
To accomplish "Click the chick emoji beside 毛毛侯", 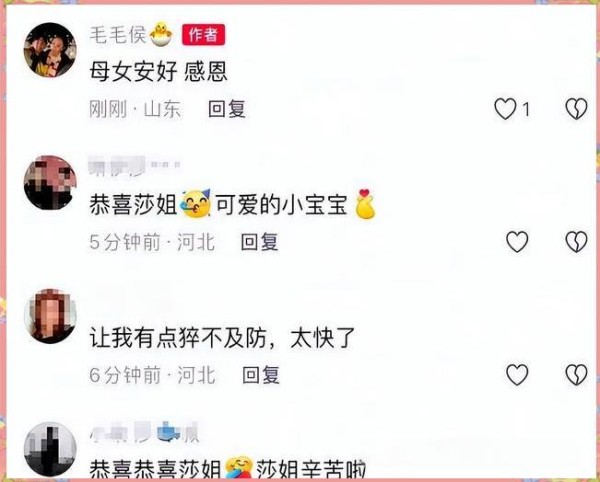I will [161, 35].
